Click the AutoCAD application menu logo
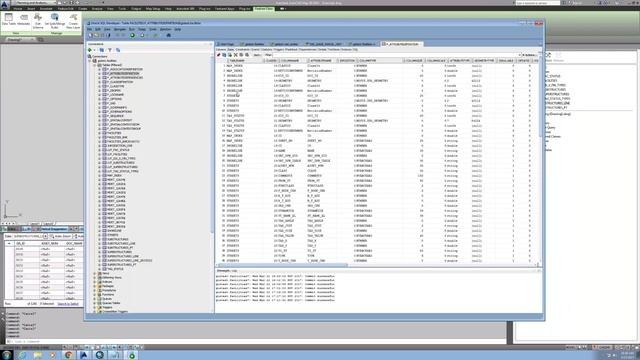The image size is (640, 360). [x=5, y=4]
